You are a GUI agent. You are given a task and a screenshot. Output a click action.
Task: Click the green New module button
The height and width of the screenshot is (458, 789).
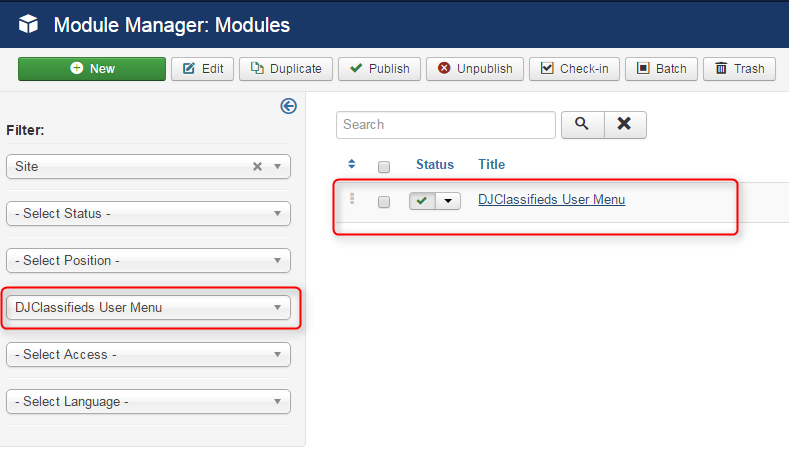92,69
